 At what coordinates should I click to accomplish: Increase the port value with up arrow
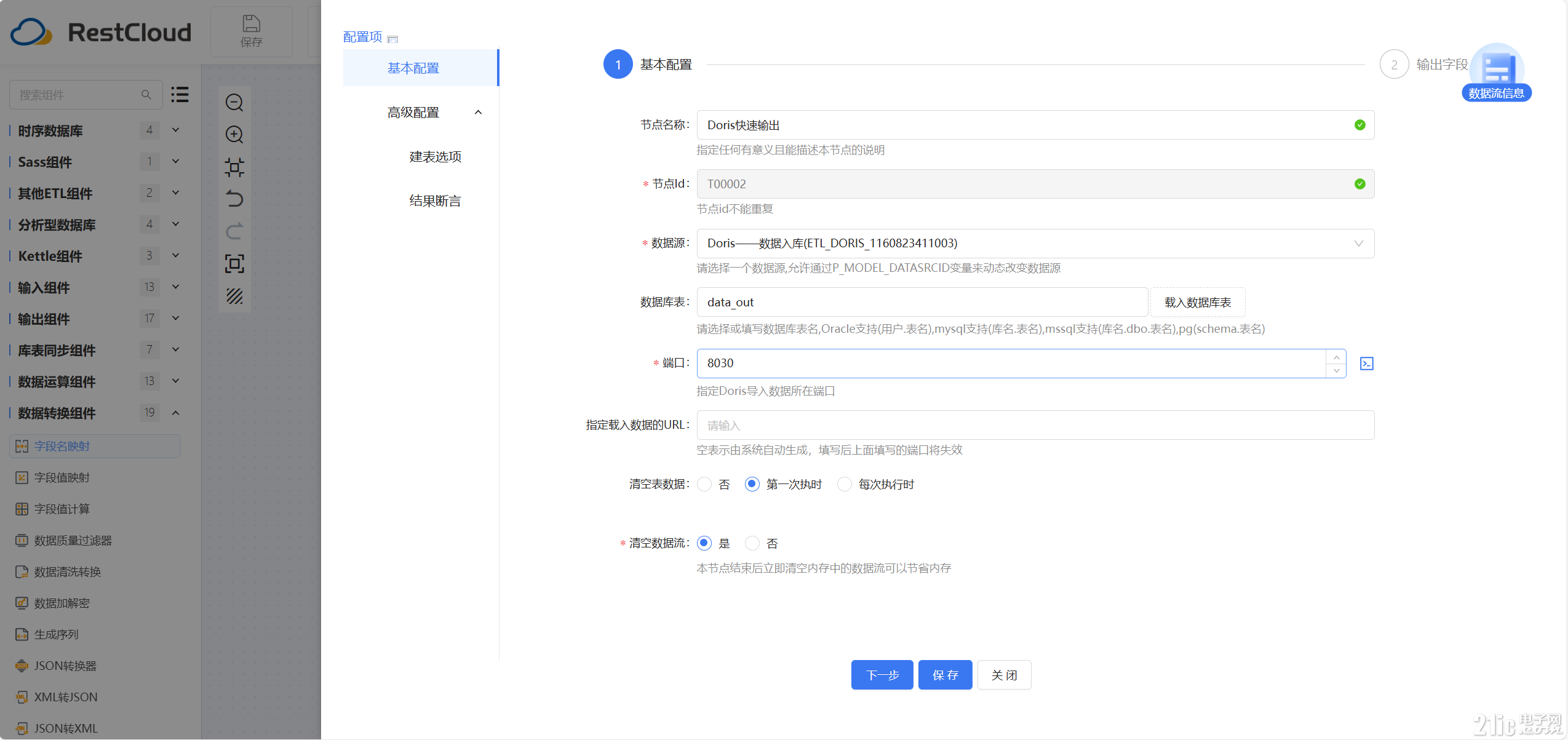pyautogui.click(x=1336, y=357)
